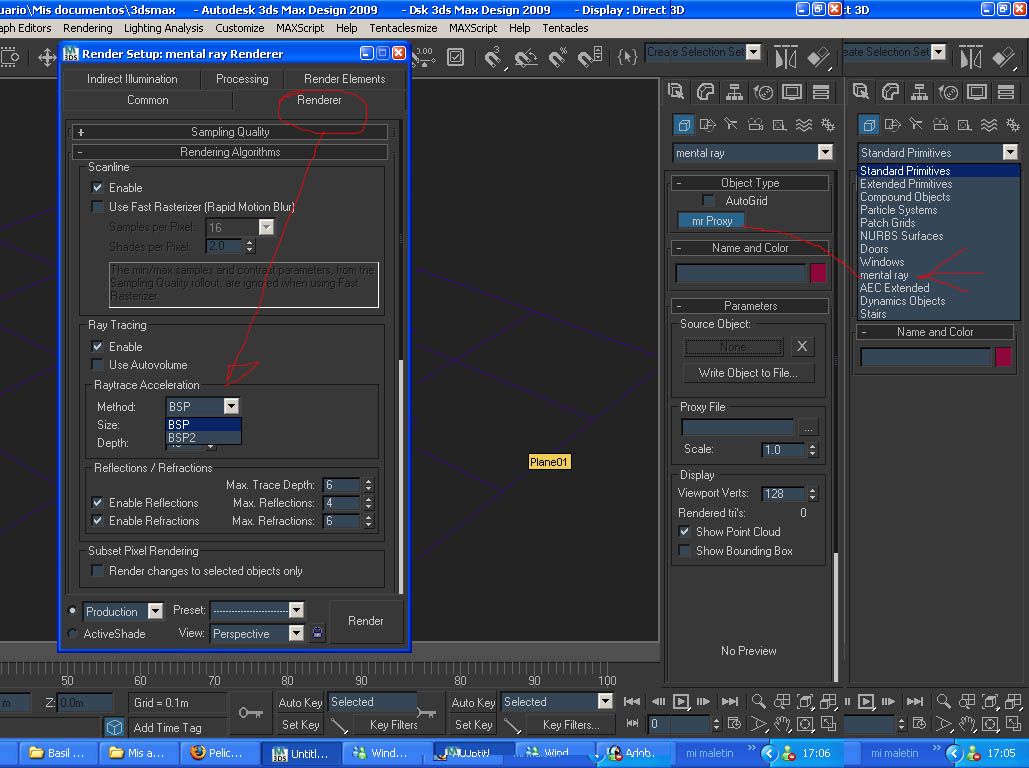Enable Scanline checkbox in Rendering Algorithms
The width and height of the screenshot is (1029, 768).
[97, 188]
